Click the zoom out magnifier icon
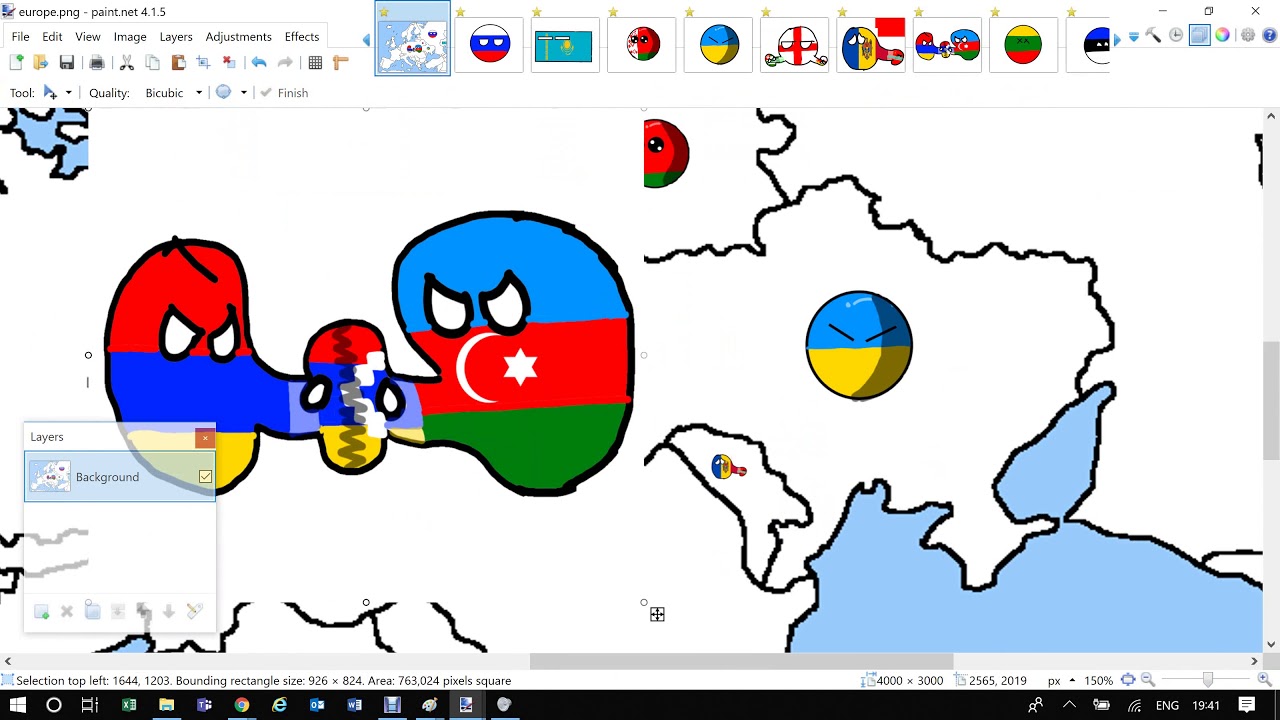Viewport: 1280px width, 720px height. tap(1148, 680)
